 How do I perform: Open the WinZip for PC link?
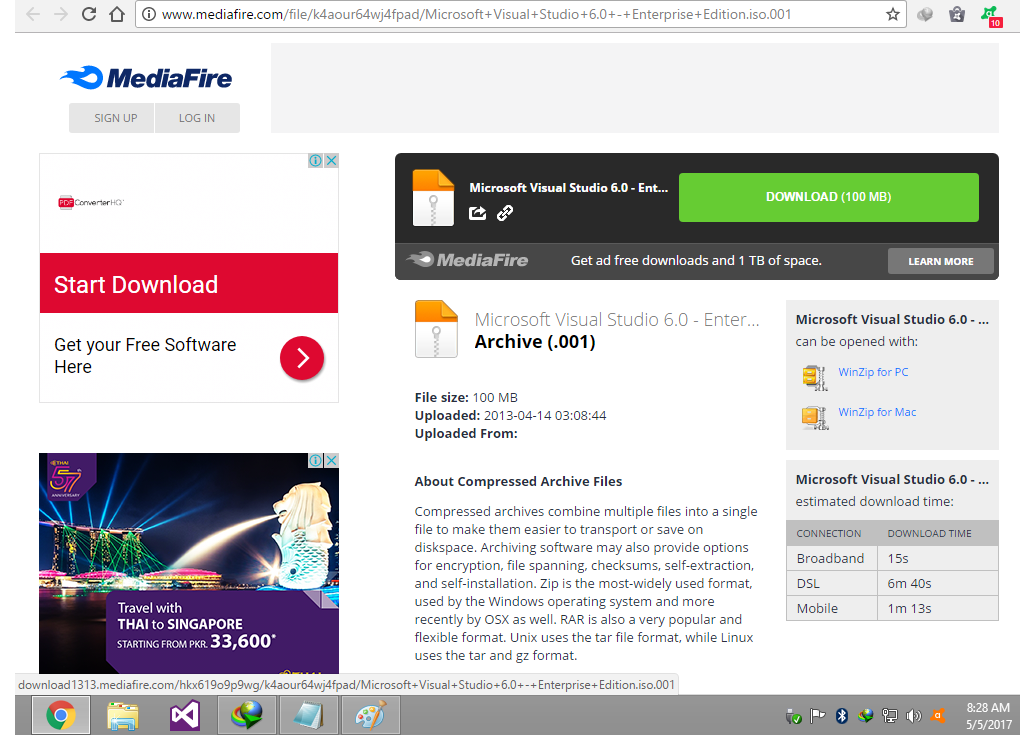click(873, 371)
